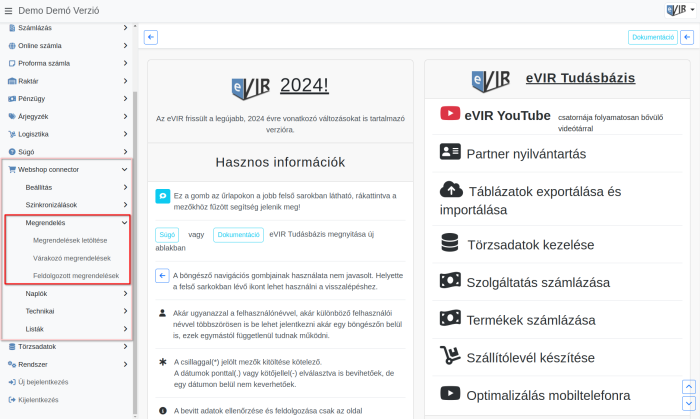Expand the Számlázás menu chevron

click(125, 28)
